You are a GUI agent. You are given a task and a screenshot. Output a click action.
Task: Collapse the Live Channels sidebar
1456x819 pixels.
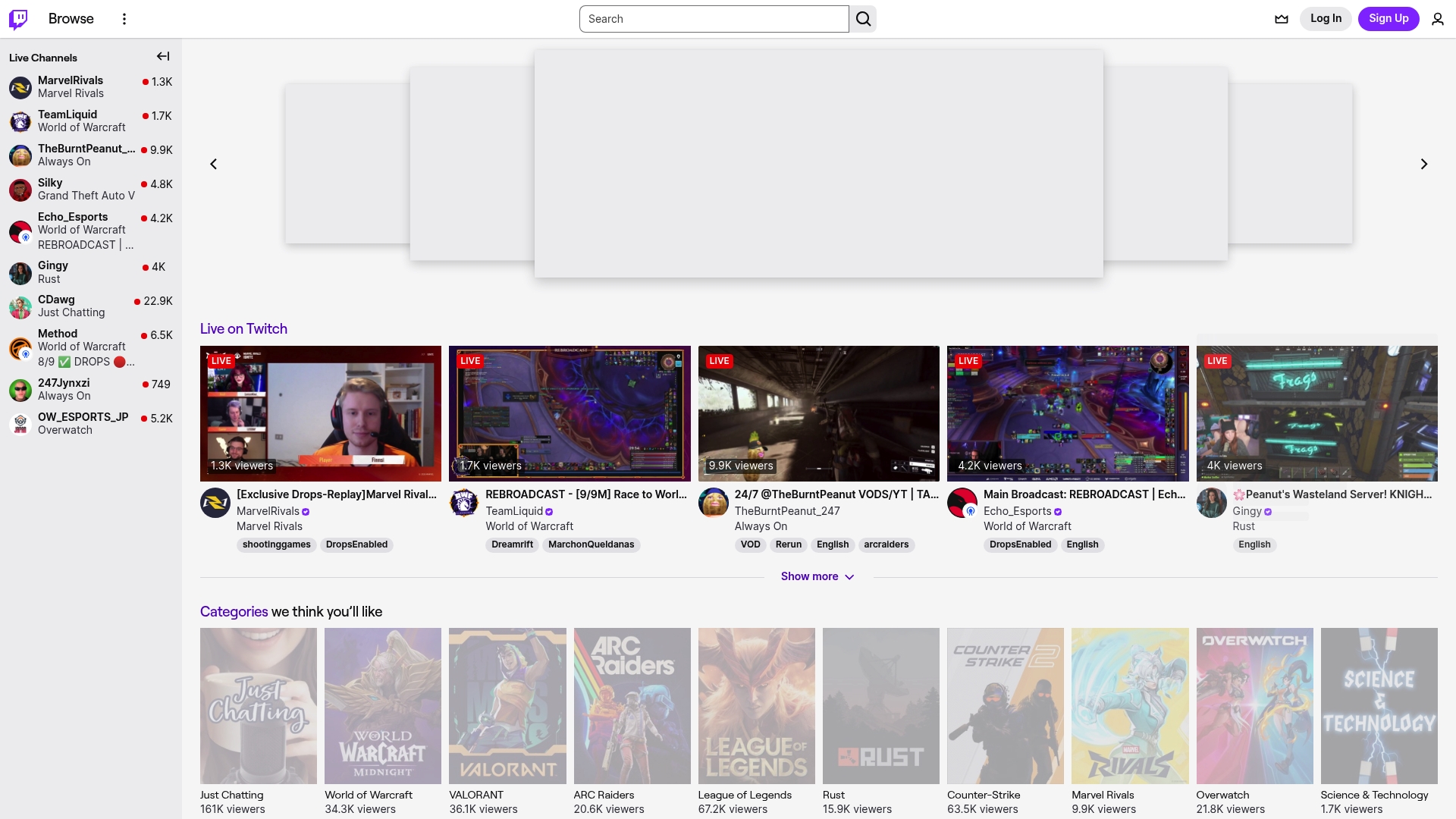click(x=163, y=57)
